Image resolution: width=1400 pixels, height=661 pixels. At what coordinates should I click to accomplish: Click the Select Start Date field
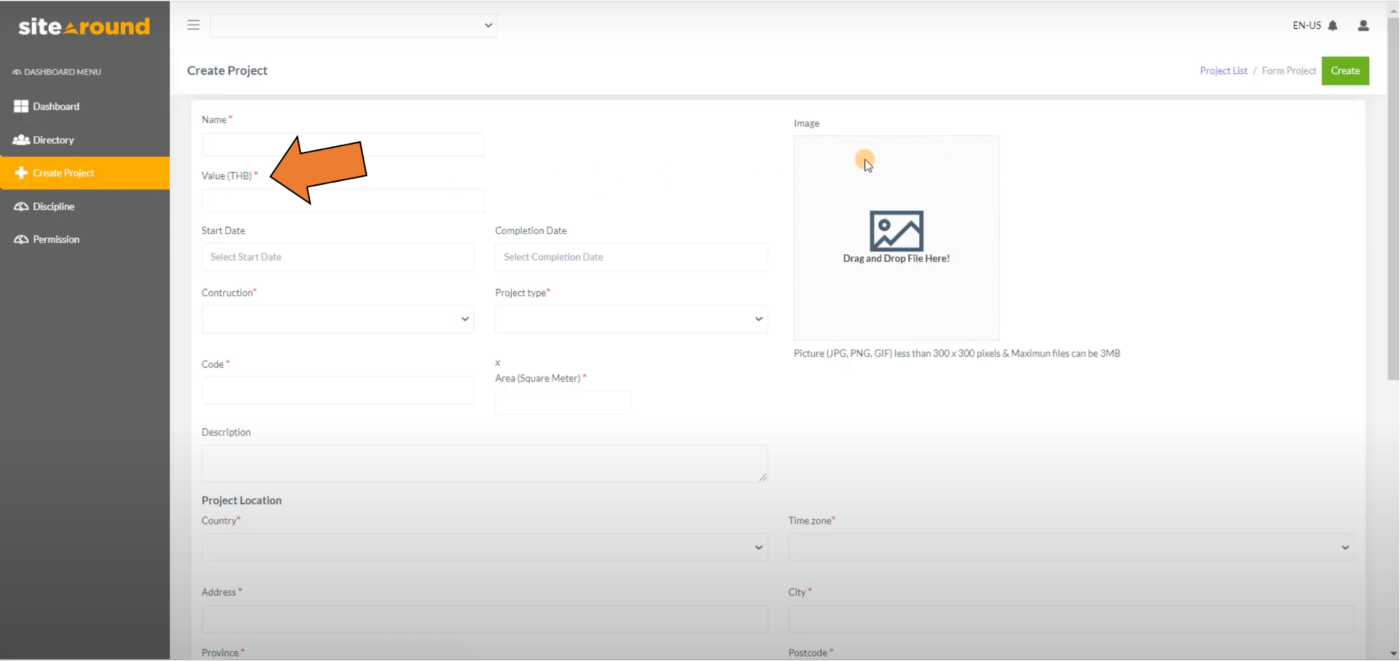pyautogui.click(x=337, y=257)
